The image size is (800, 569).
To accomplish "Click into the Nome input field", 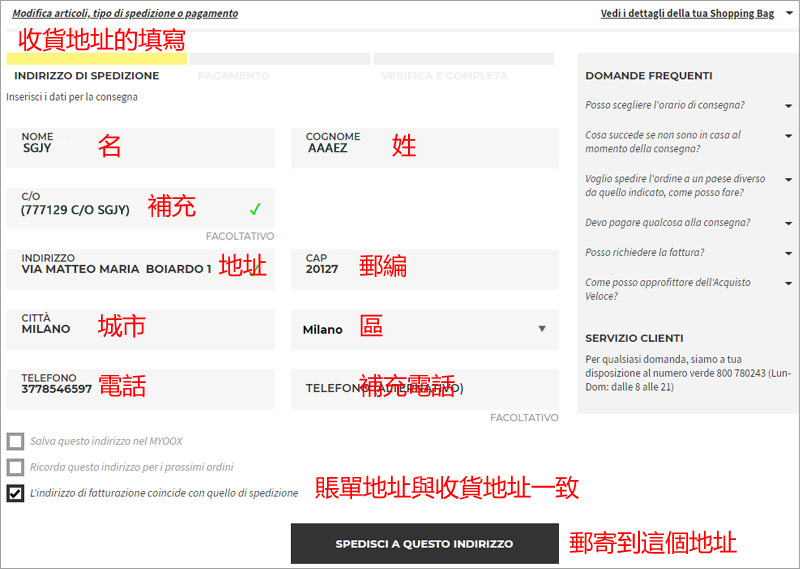I will (140, 148).
